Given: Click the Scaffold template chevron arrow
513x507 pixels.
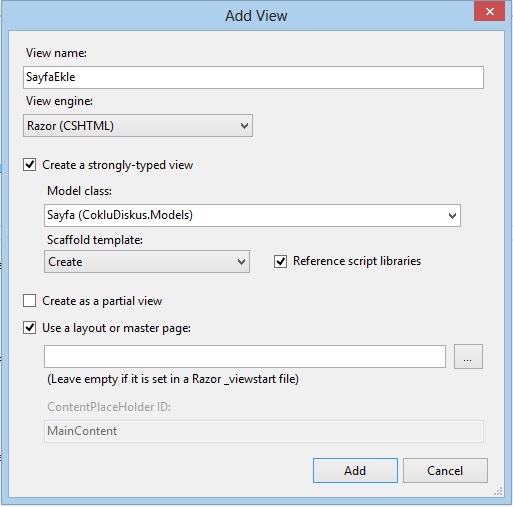Looking at the screenshot, I should point(242,262).
